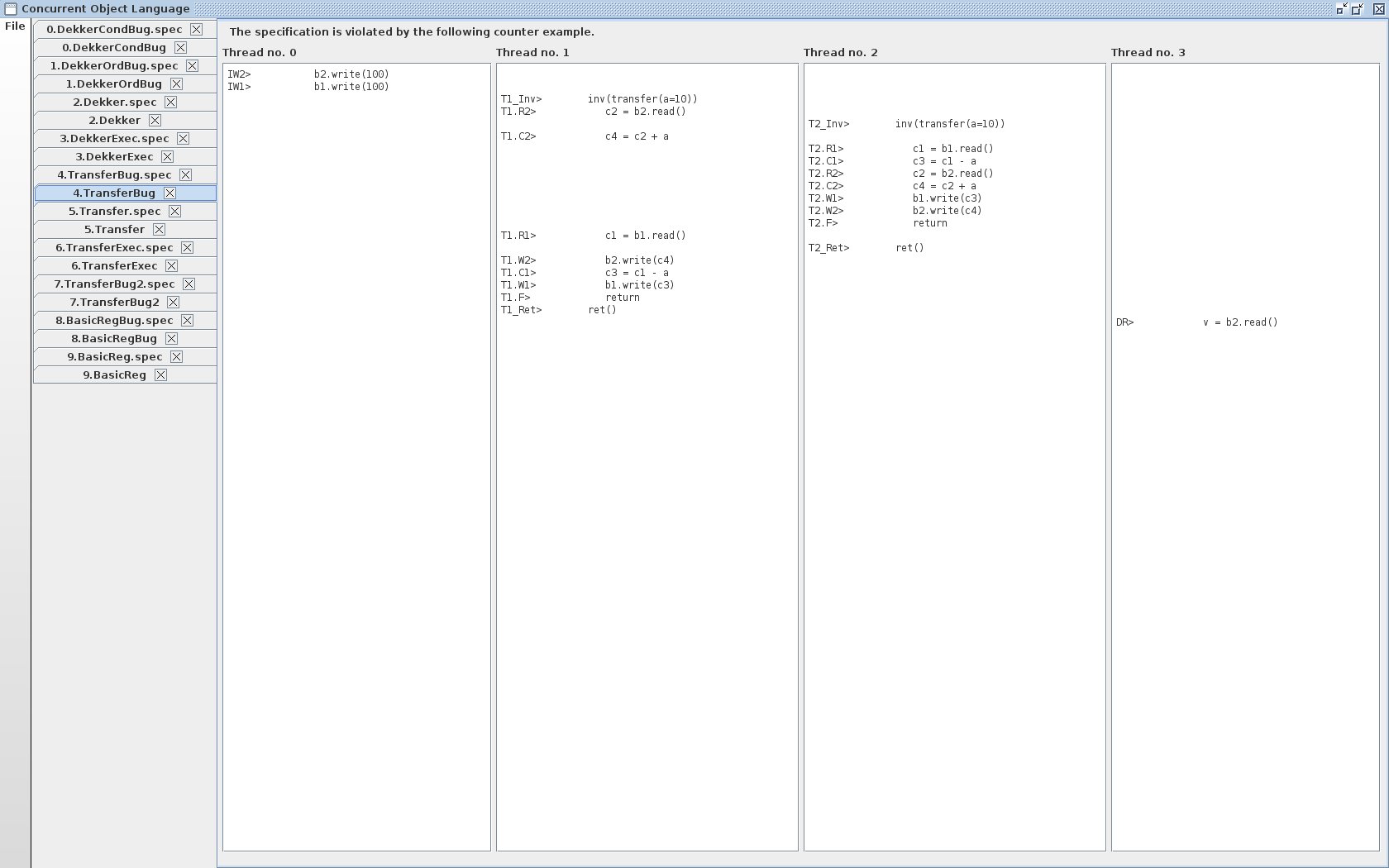Open the 5.Transfer tab

coord(125,229)
